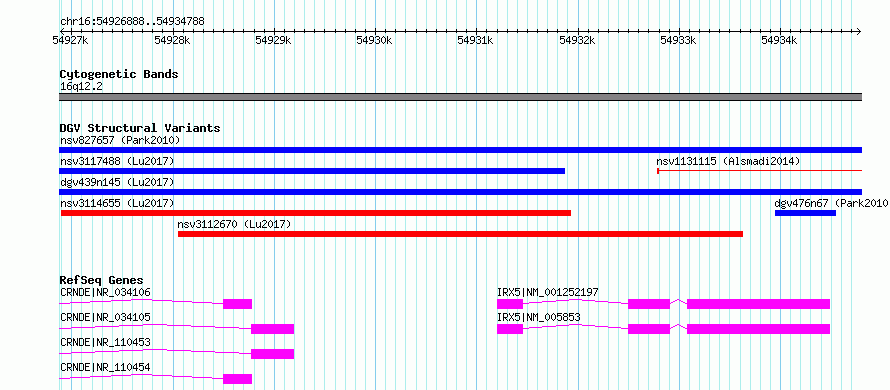Image resolution: width=890 pixels, height=390 pixels.
Task: Click the last large exon of IRX5 NM_001252197
Action: coord(758,304)
